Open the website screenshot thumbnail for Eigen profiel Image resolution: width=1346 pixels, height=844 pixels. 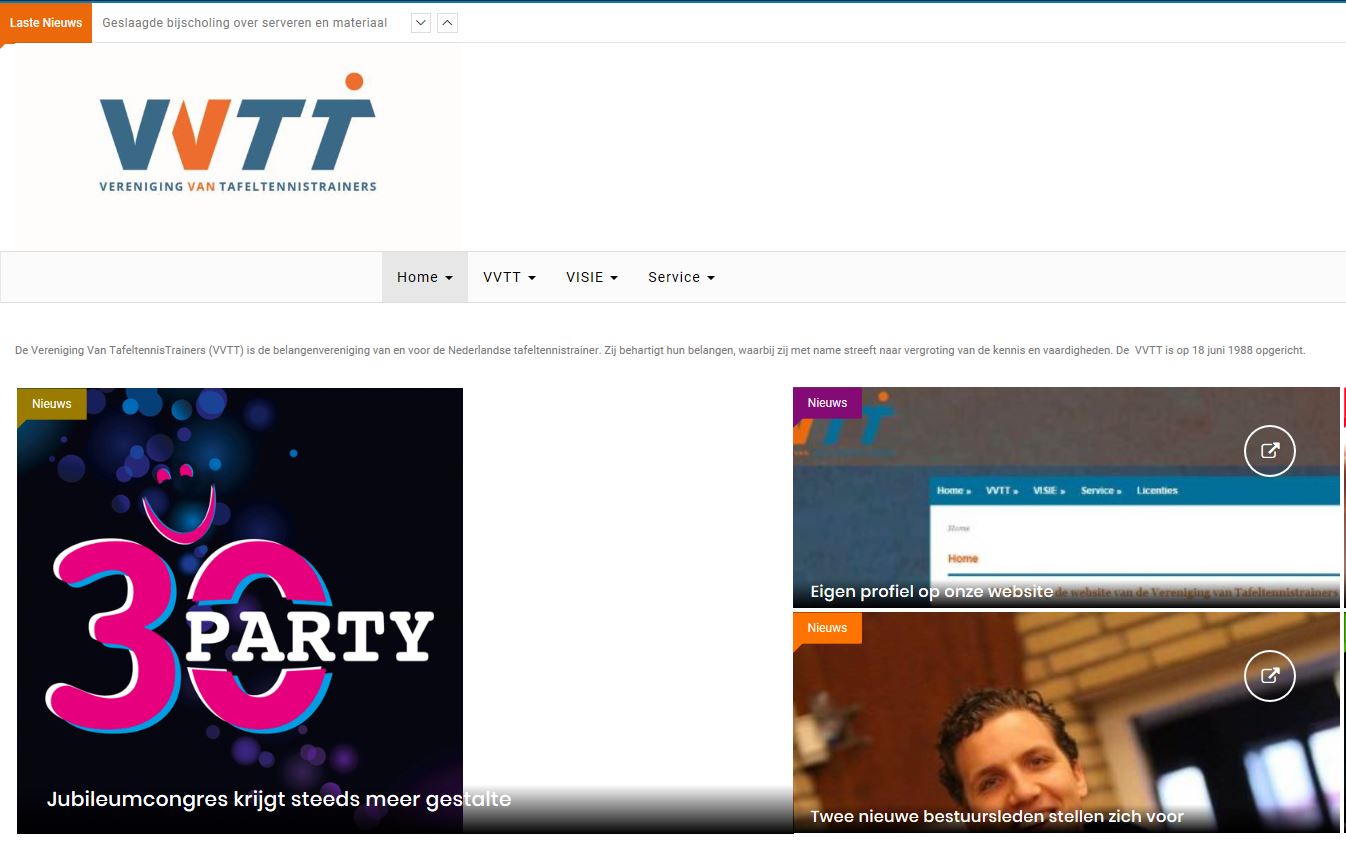tap(1066, 497)
